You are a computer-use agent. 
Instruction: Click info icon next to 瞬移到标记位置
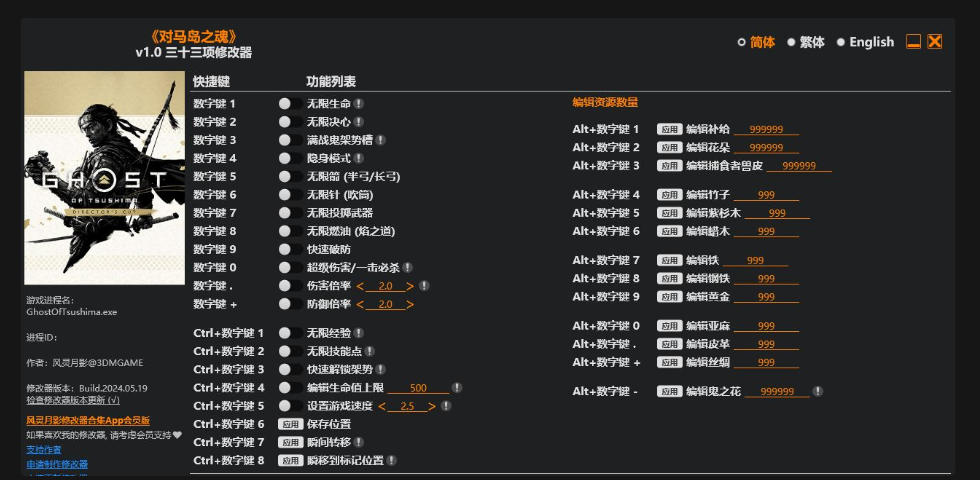click(391, 460)
